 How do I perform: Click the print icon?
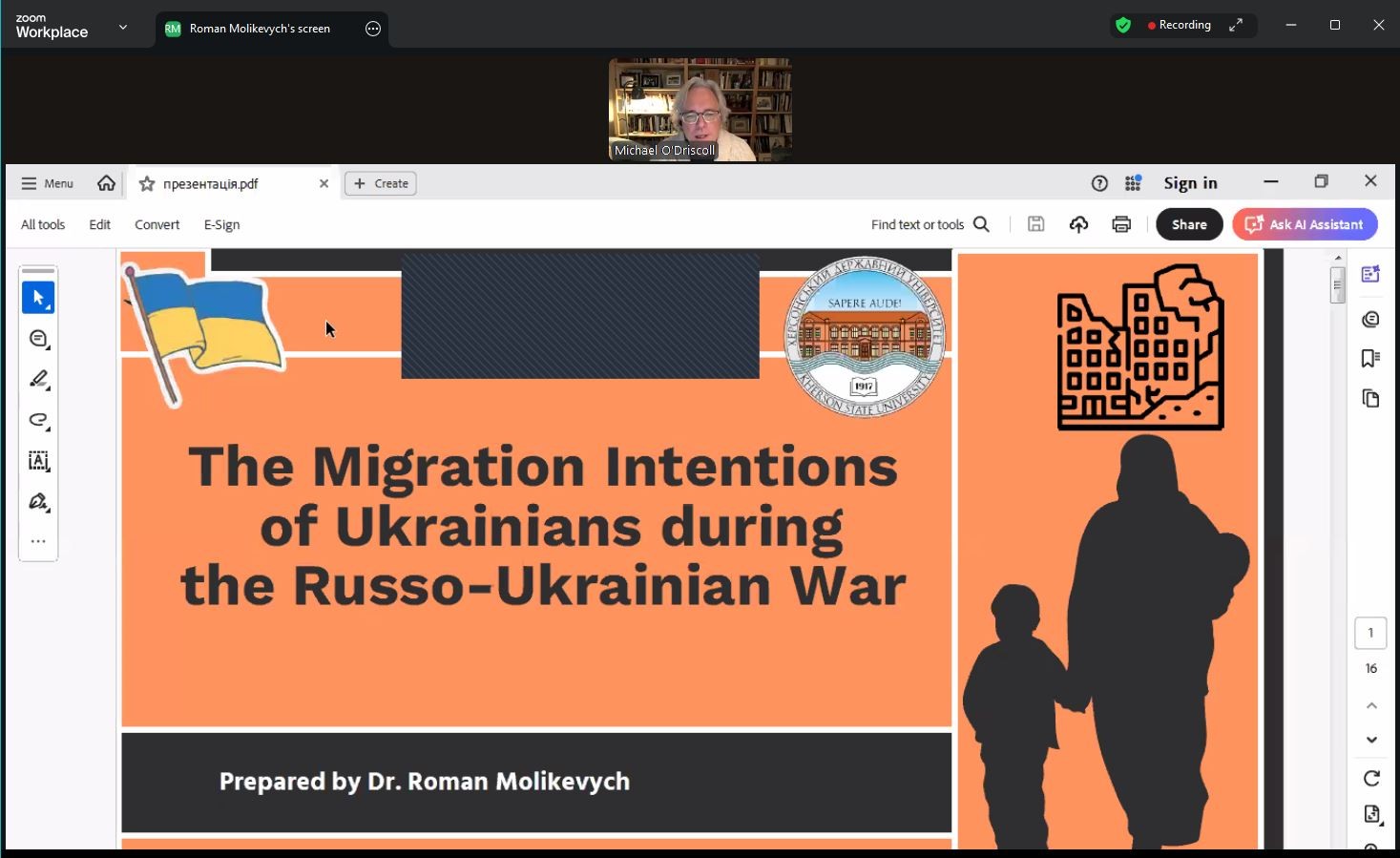pyautogui.click(x=1121, y=224)
